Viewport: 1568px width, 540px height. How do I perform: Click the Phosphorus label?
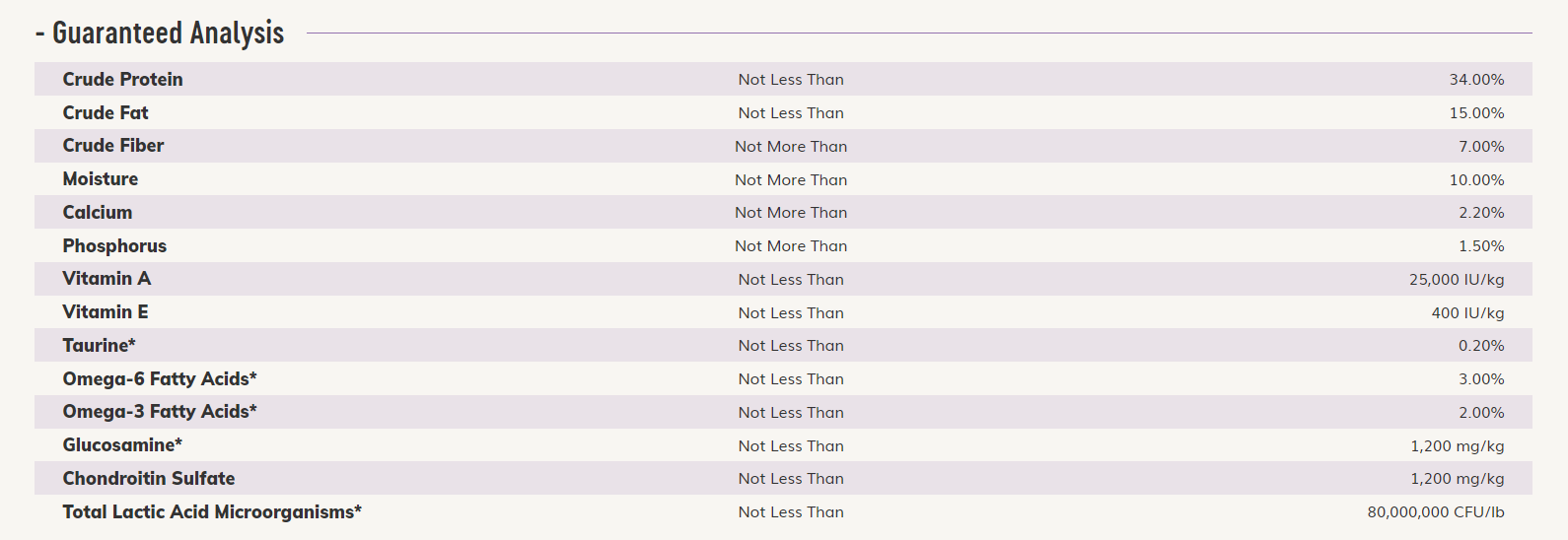[114, 246]
